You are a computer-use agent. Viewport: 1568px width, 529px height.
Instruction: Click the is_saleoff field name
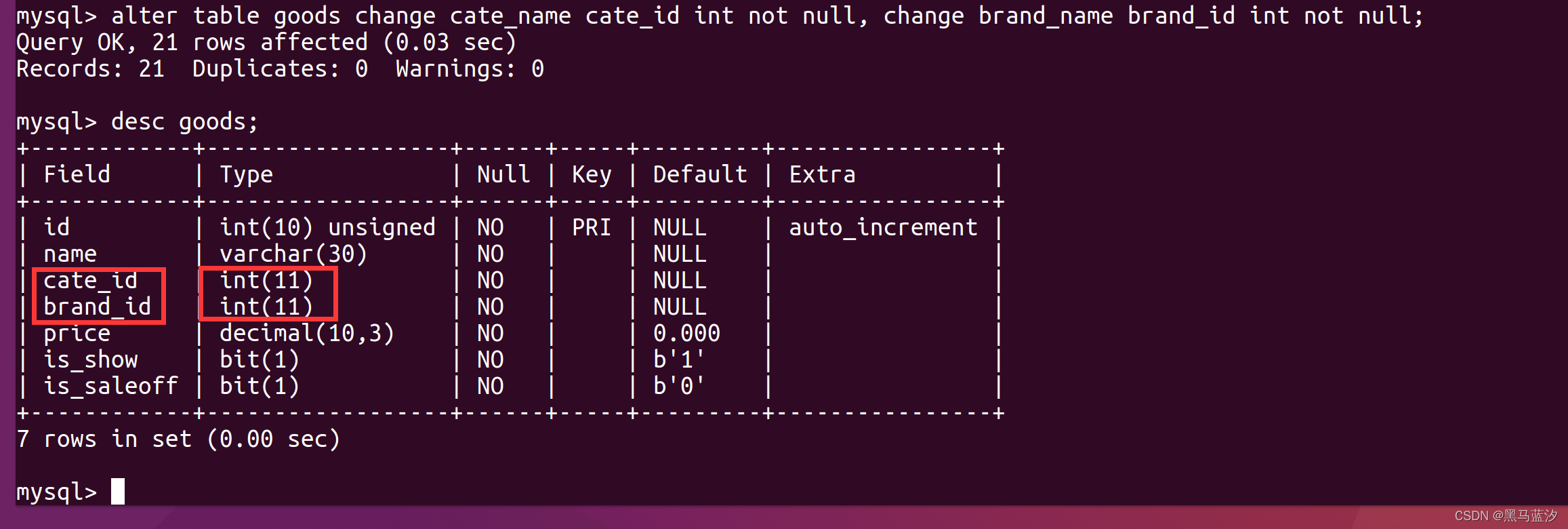point(111,386)
